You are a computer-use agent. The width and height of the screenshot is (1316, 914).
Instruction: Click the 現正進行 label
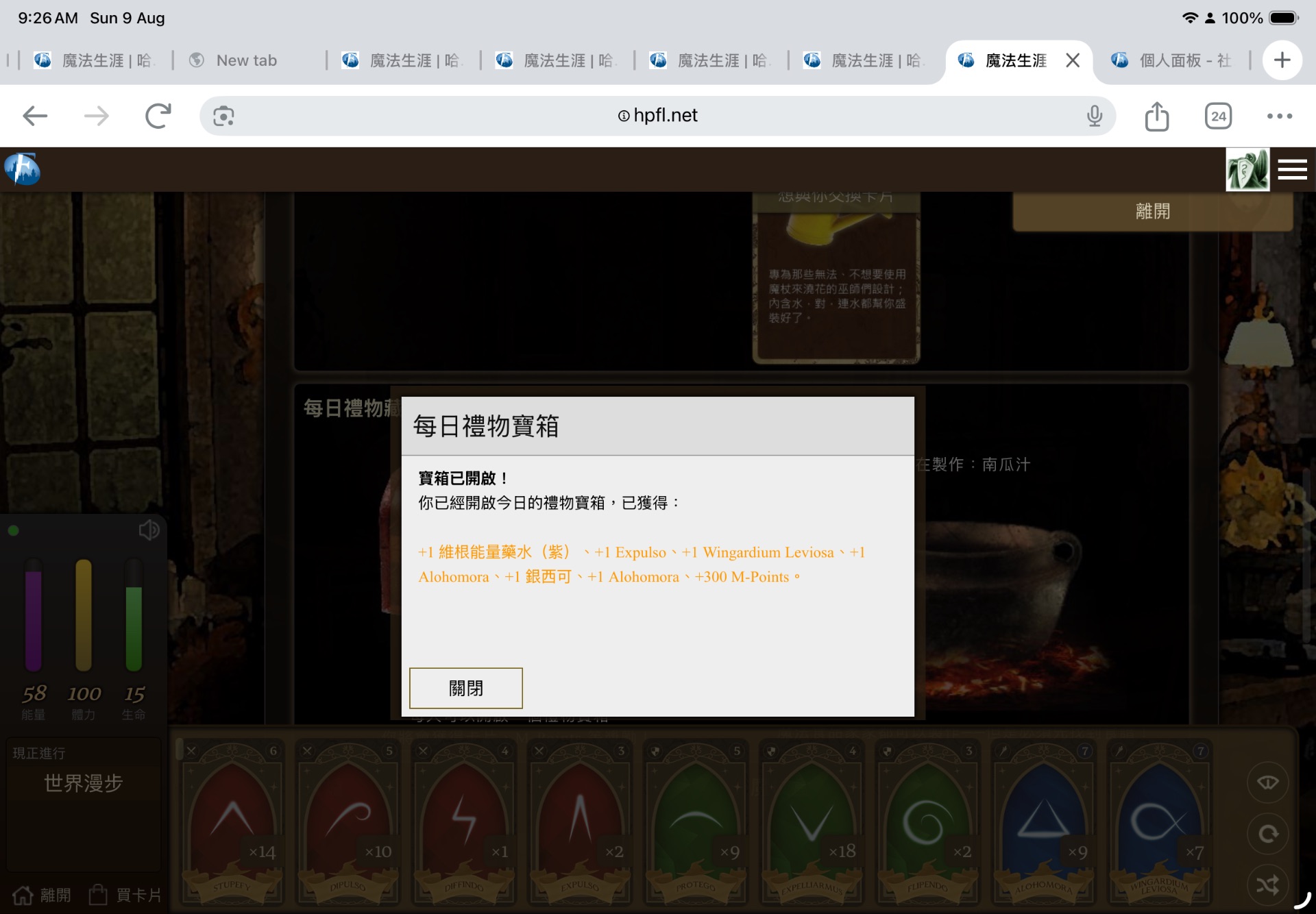click(x=39, y=753)
